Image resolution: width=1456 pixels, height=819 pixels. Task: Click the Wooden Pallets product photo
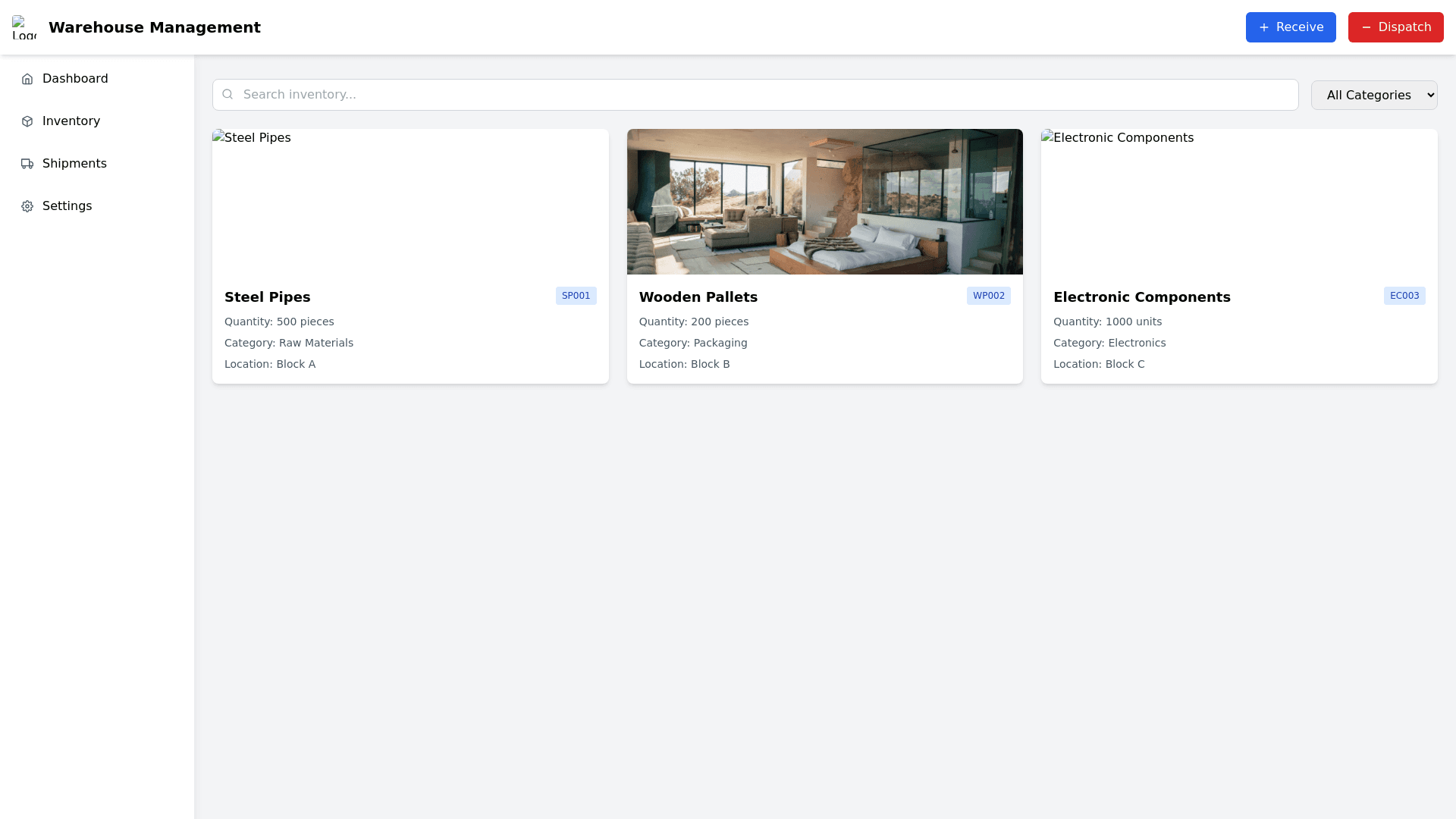tap(824, 202)
